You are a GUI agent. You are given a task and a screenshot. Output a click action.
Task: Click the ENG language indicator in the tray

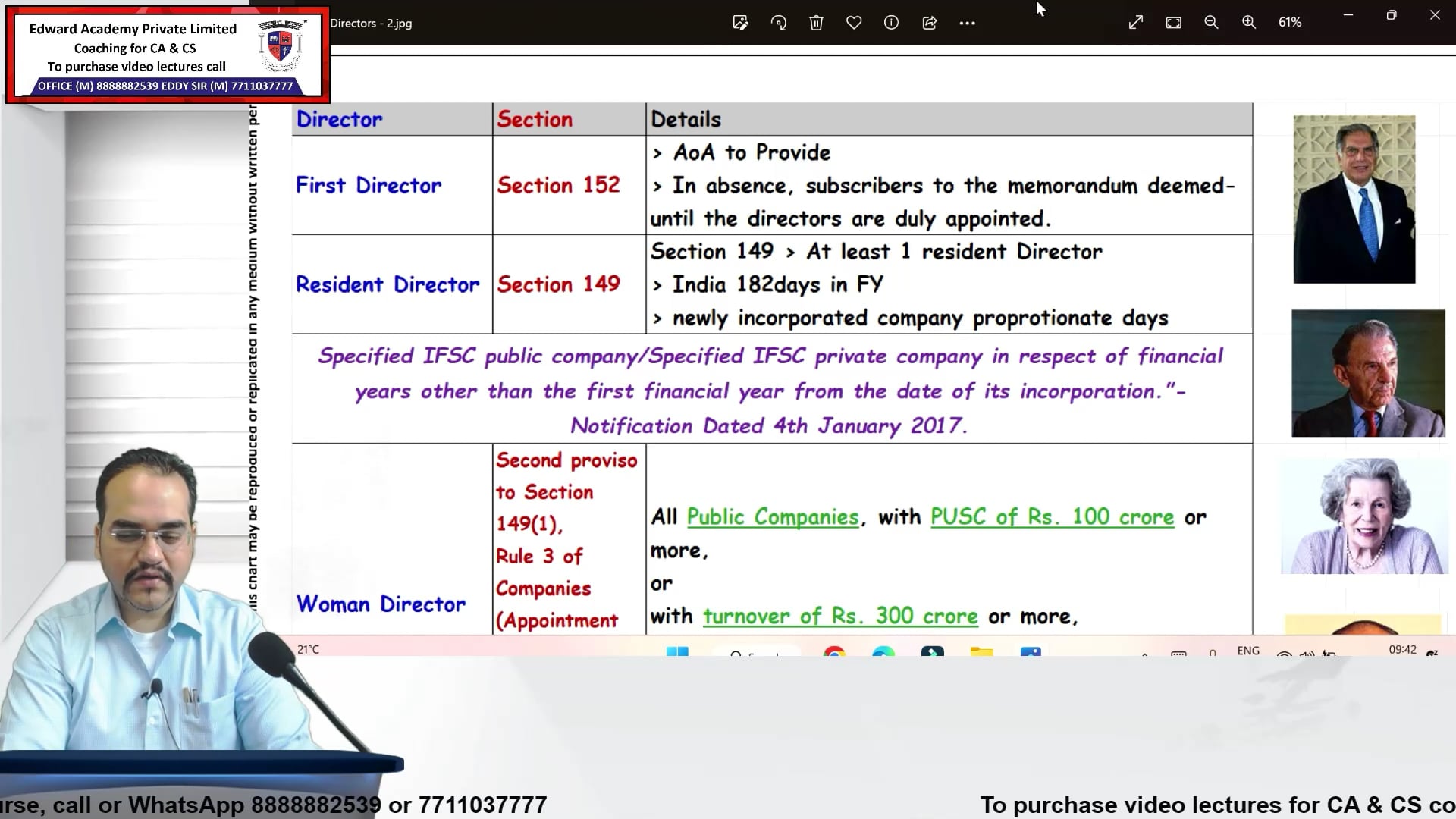click(x=1248, y=651)
